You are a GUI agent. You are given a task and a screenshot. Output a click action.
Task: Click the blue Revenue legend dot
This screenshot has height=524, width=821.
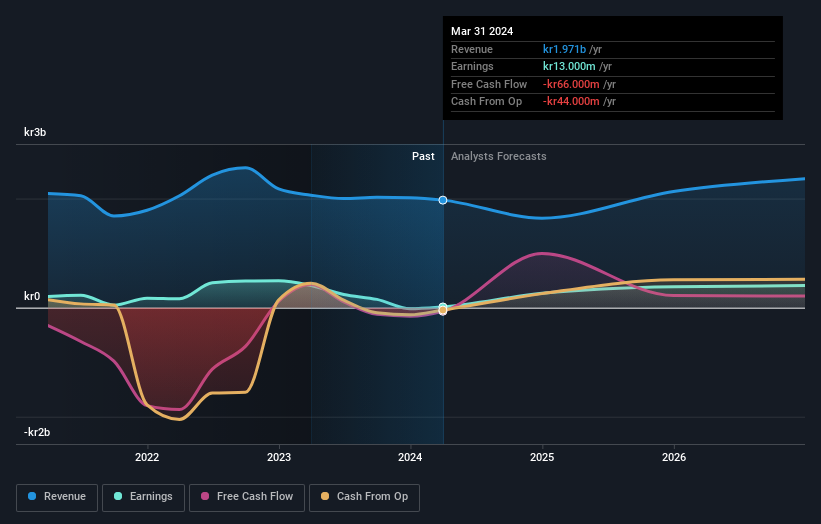pyautogui.click(x=32, y=496)
